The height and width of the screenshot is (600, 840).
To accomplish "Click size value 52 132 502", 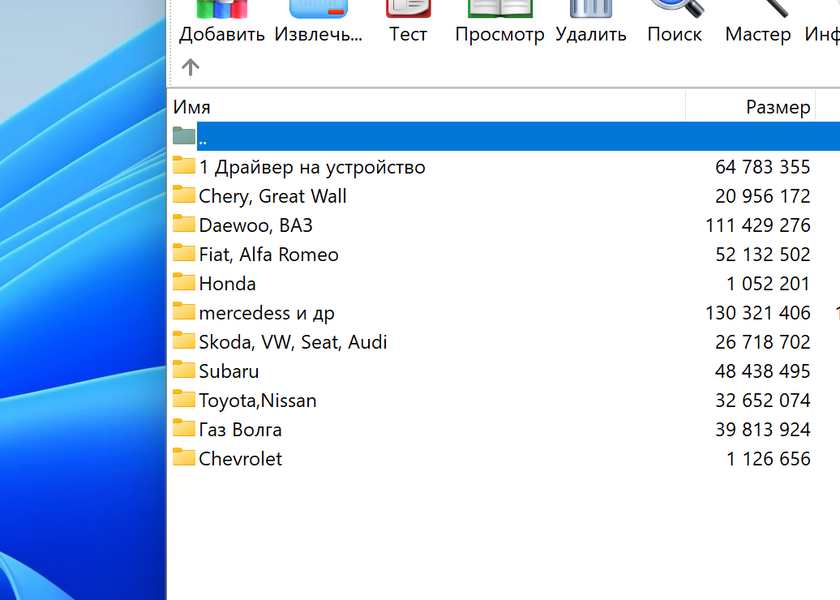I will (x=762, y=254).
